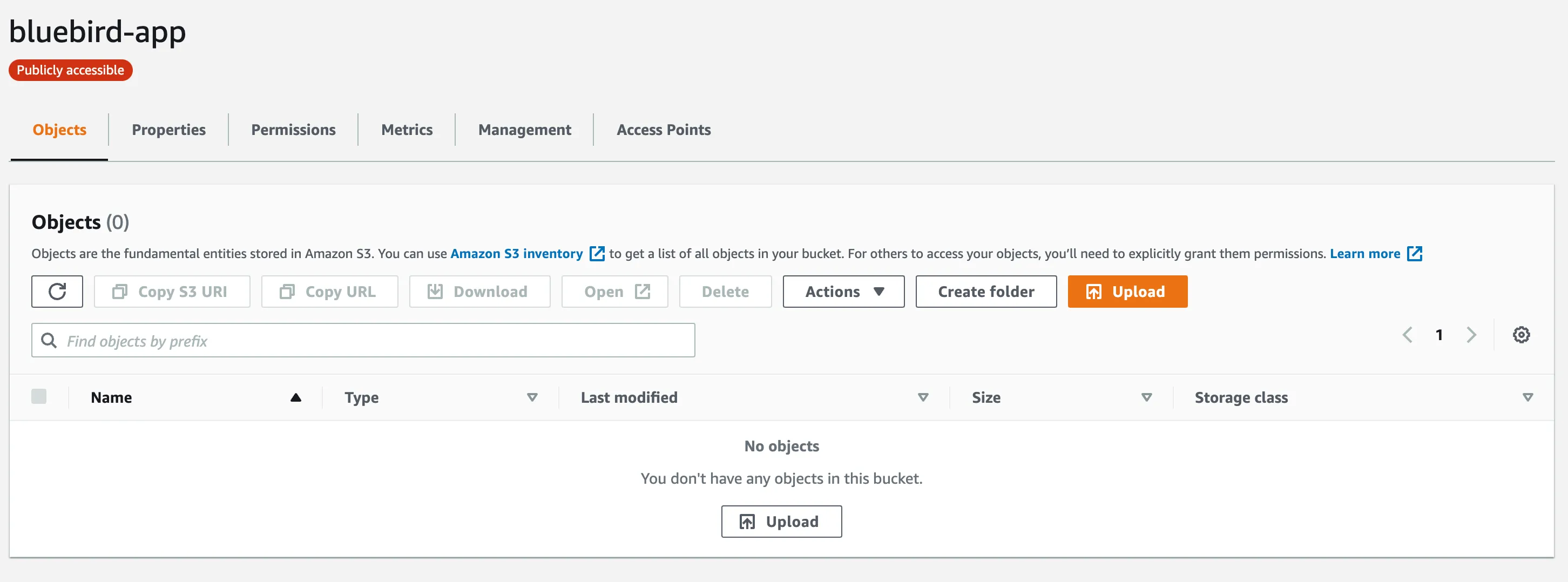Image resolution: width=1568 pixels, height=582 pixels.
Task: Sort by Size column arrow
Action: (x=1146, y=397)
